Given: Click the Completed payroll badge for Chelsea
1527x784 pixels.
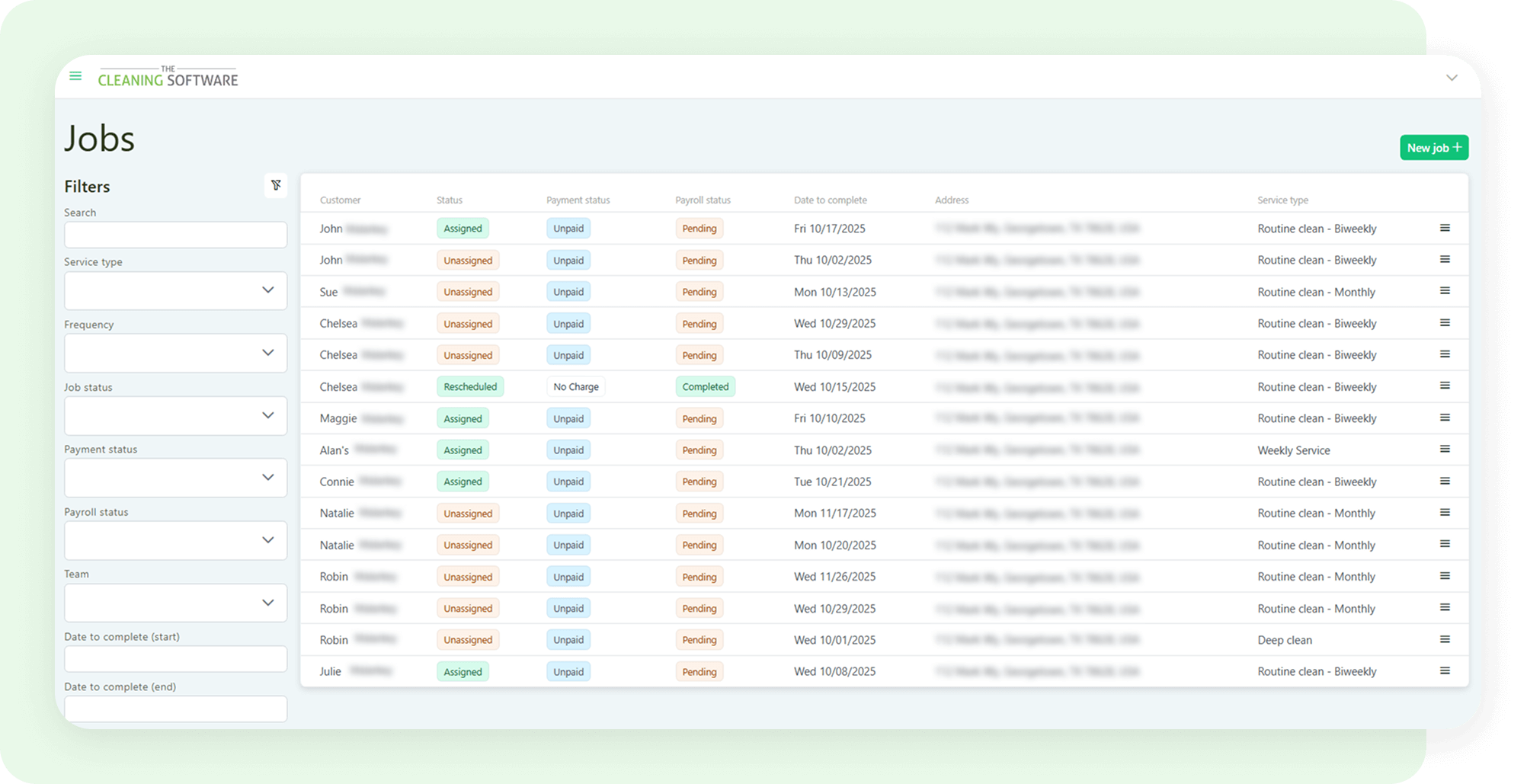Looking at the screenshot, I should coord(705,387).
